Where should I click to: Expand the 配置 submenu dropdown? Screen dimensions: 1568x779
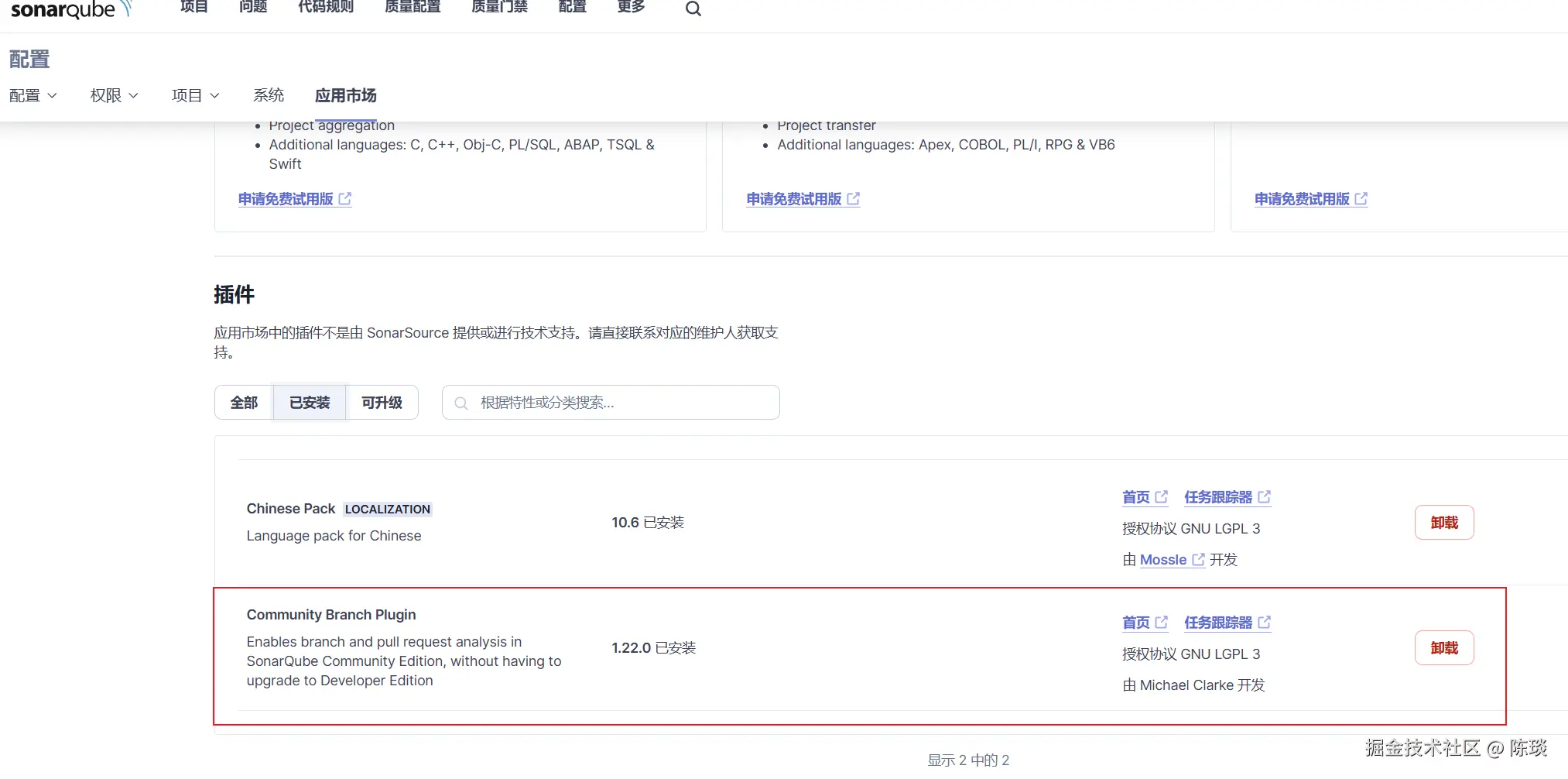[33, 95]
